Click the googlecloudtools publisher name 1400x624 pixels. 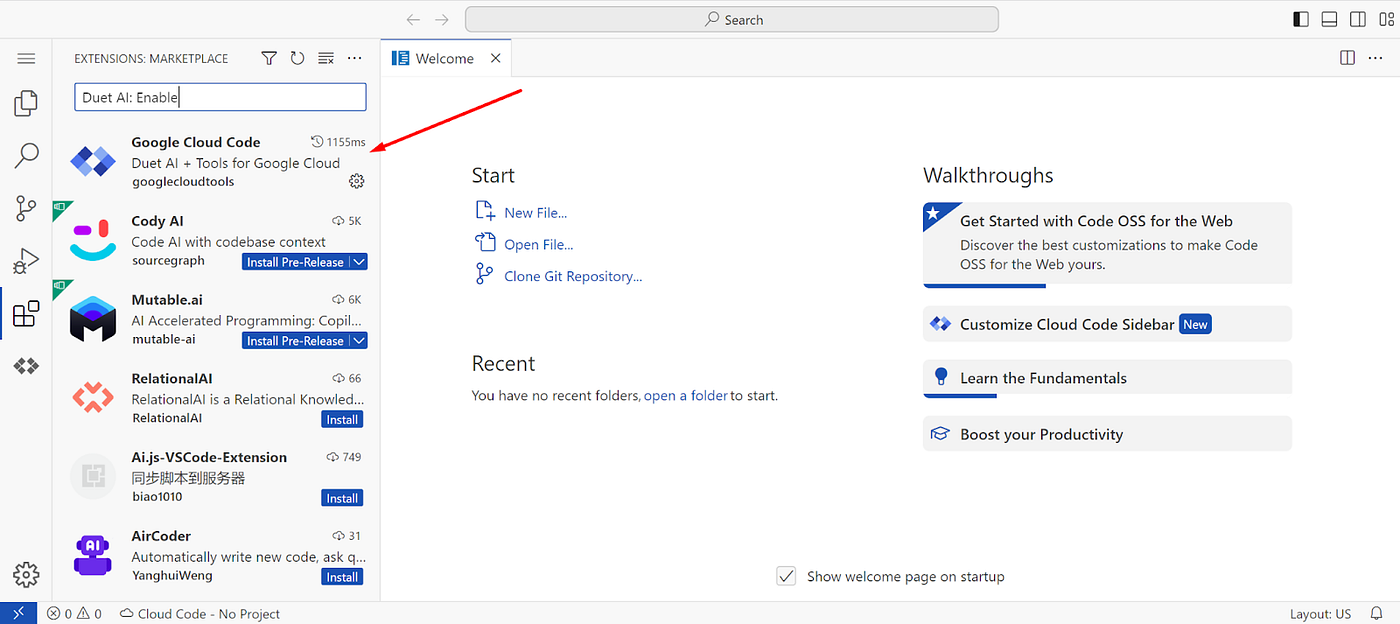[183, 182]
